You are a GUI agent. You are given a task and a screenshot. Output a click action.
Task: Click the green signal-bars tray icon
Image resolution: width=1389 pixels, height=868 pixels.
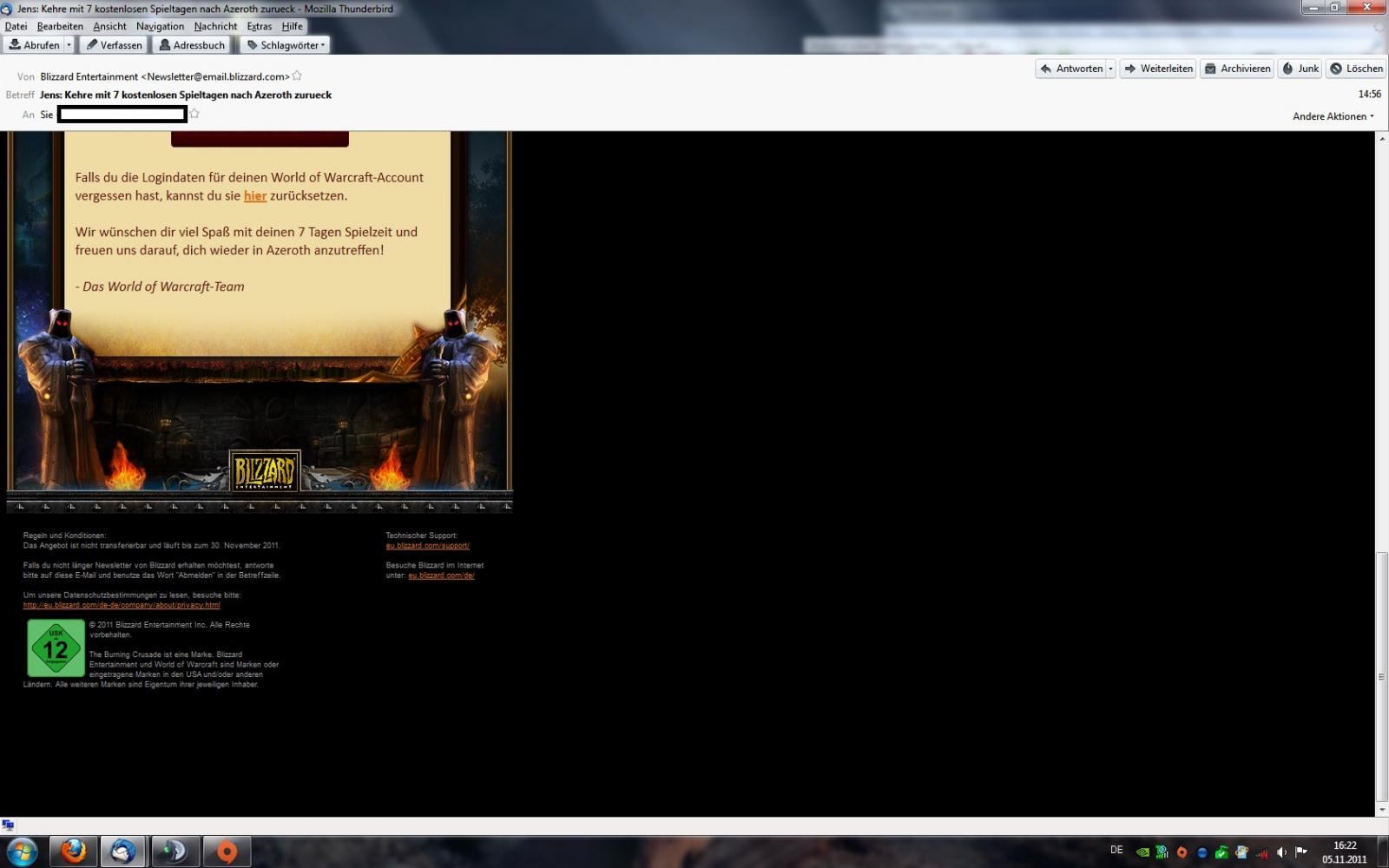[1162, 852]
